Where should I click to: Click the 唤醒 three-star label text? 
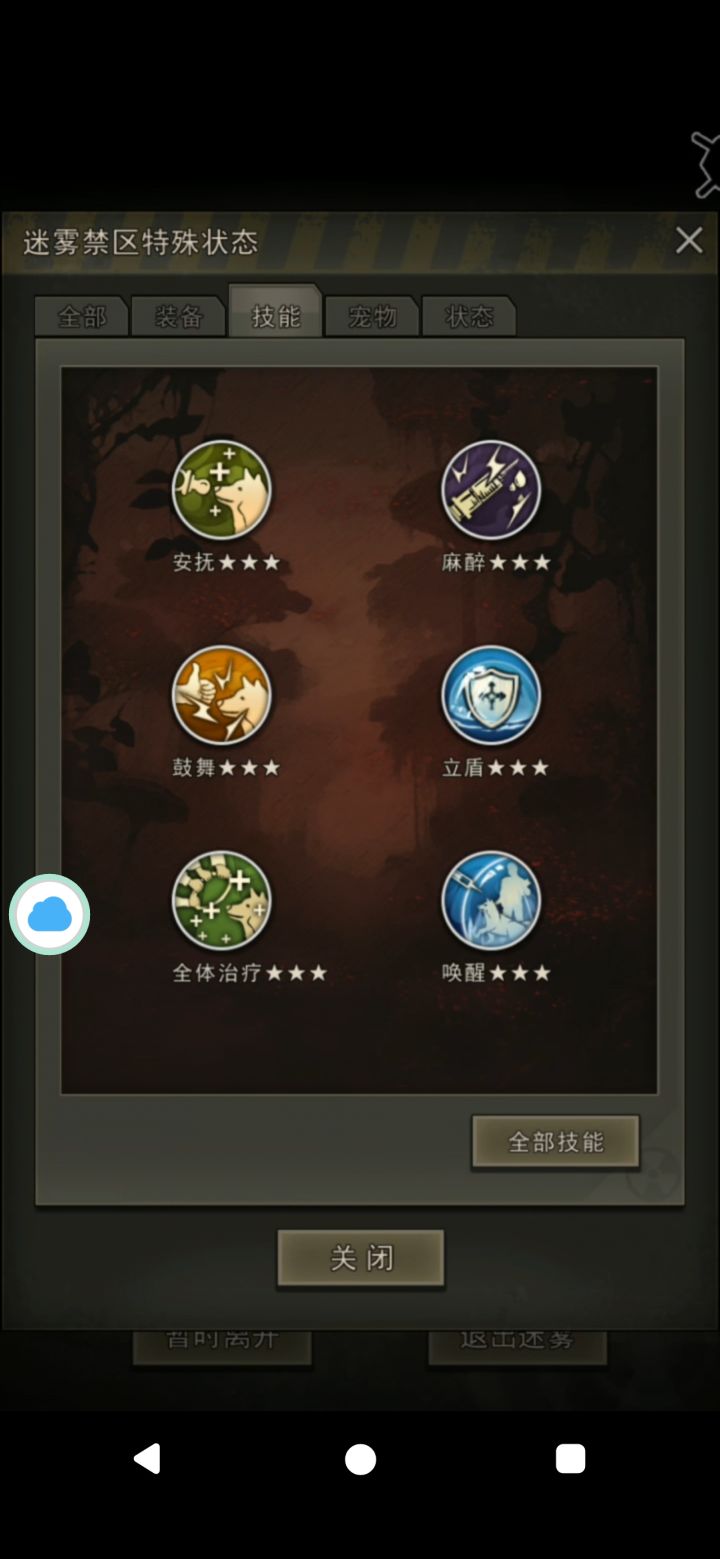496,973
